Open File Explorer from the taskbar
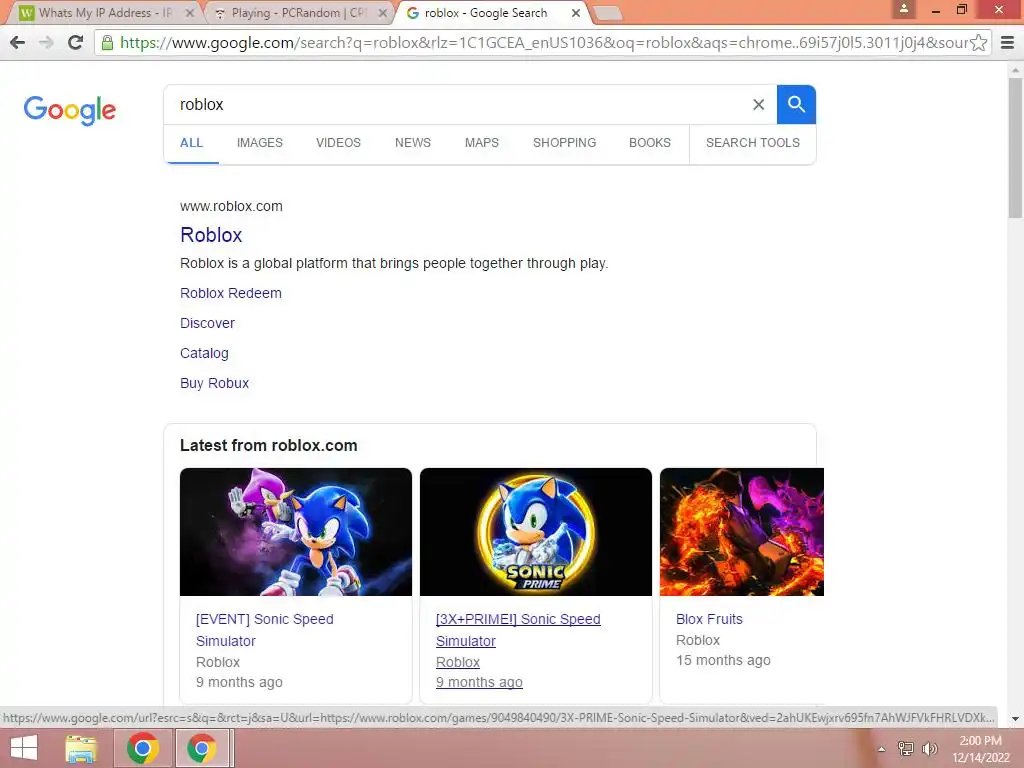 pos(81,748)
